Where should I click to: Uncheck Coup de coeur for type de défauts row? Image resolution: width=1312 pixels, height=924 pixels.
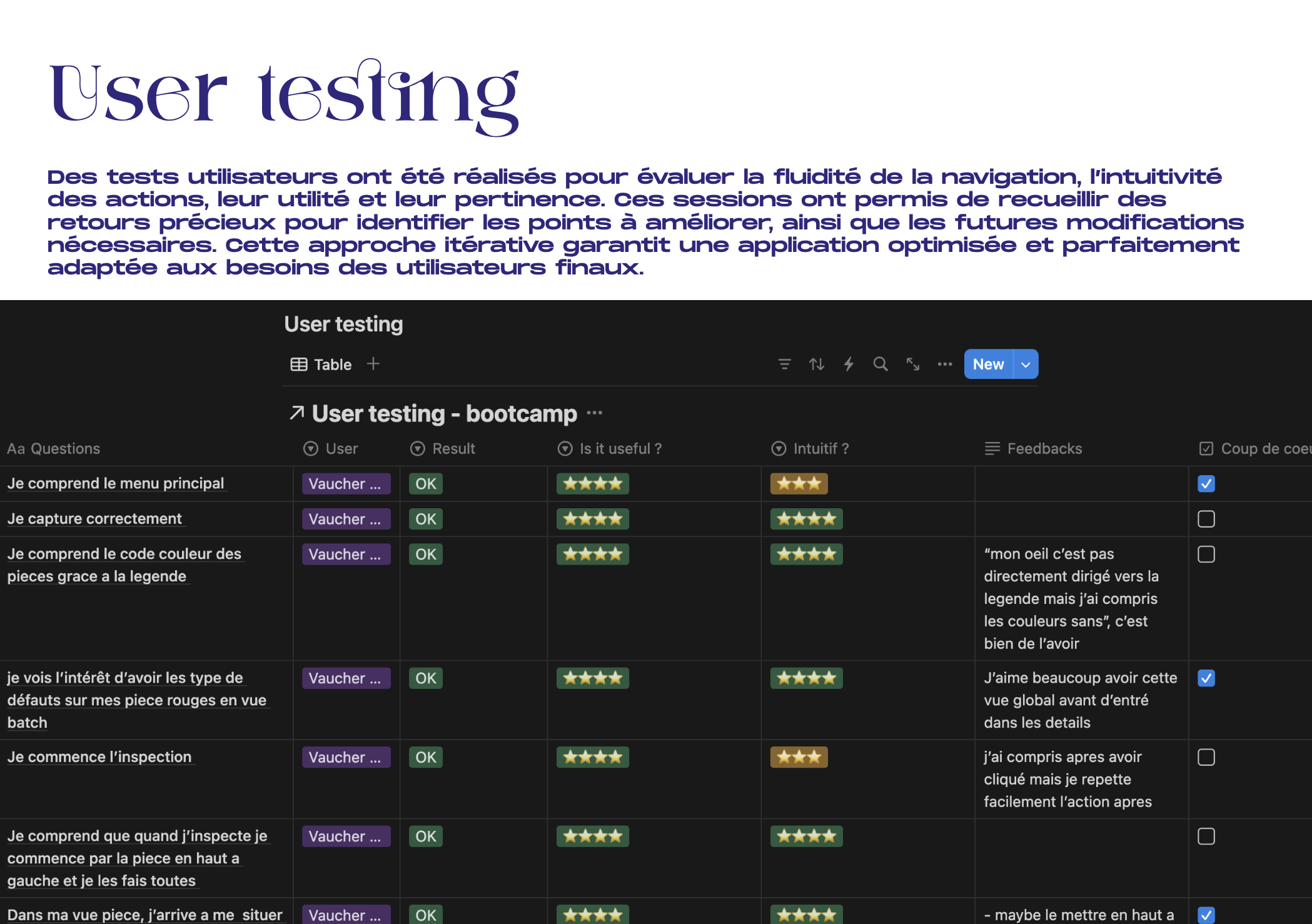pos(1206,678)
